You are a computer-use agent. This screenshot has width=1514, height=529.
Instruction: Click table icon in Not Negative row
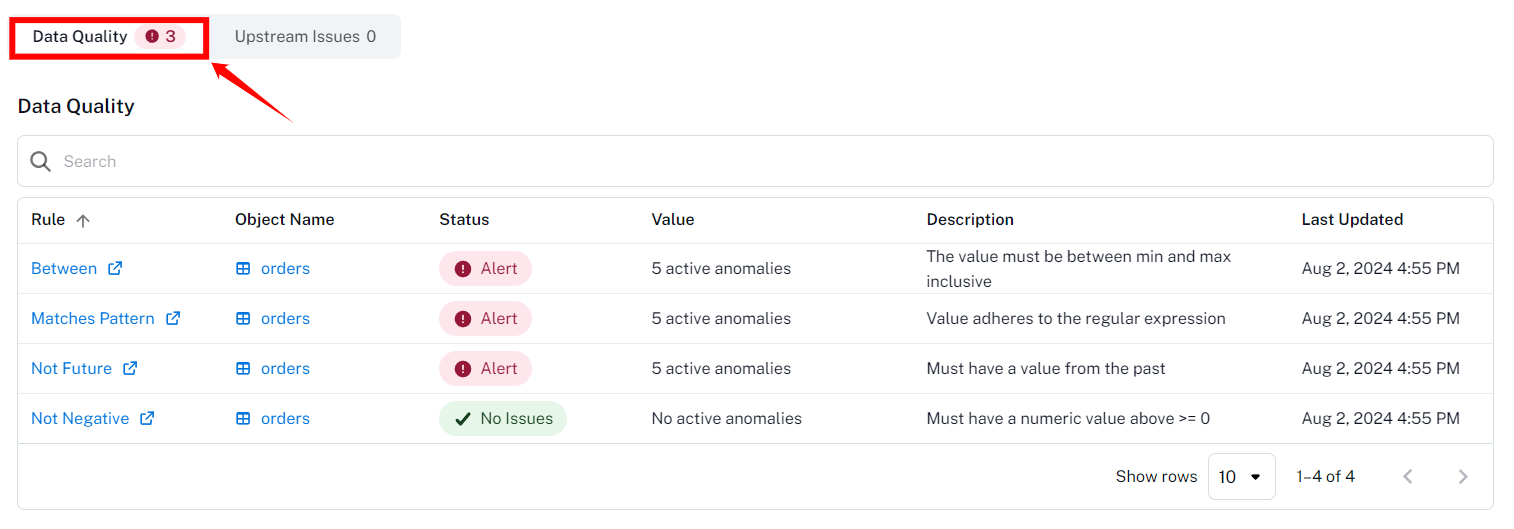(243, 418)
